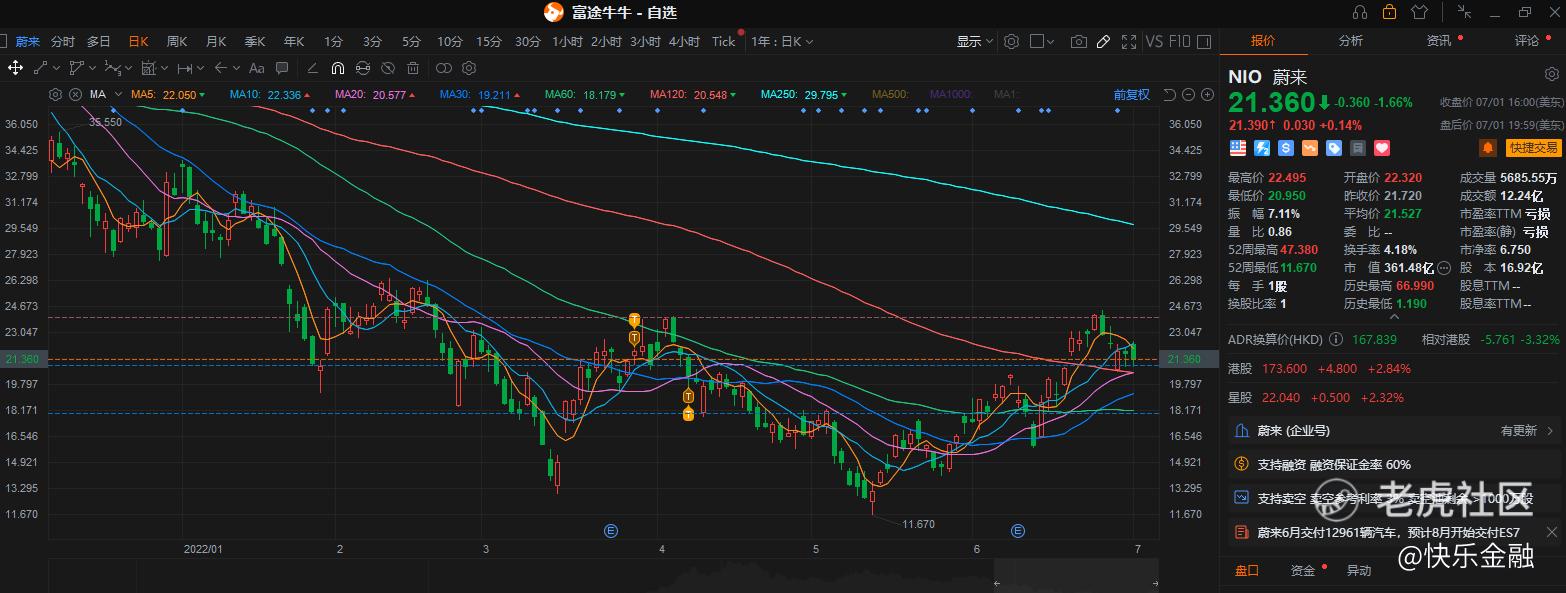Open the wave tool options arrow
The image size is (1566, 593).
pos(128,68)
